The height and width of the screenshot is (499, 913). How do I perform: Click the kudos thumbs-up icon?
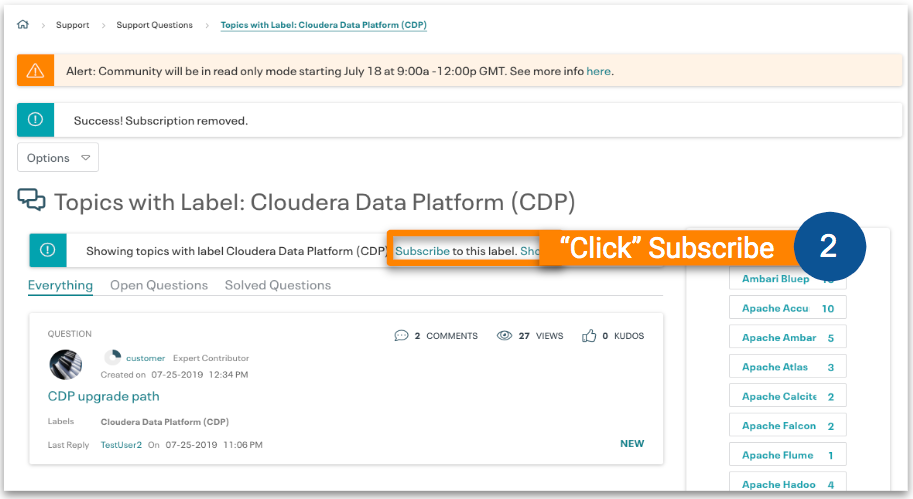tap(589, 336)
